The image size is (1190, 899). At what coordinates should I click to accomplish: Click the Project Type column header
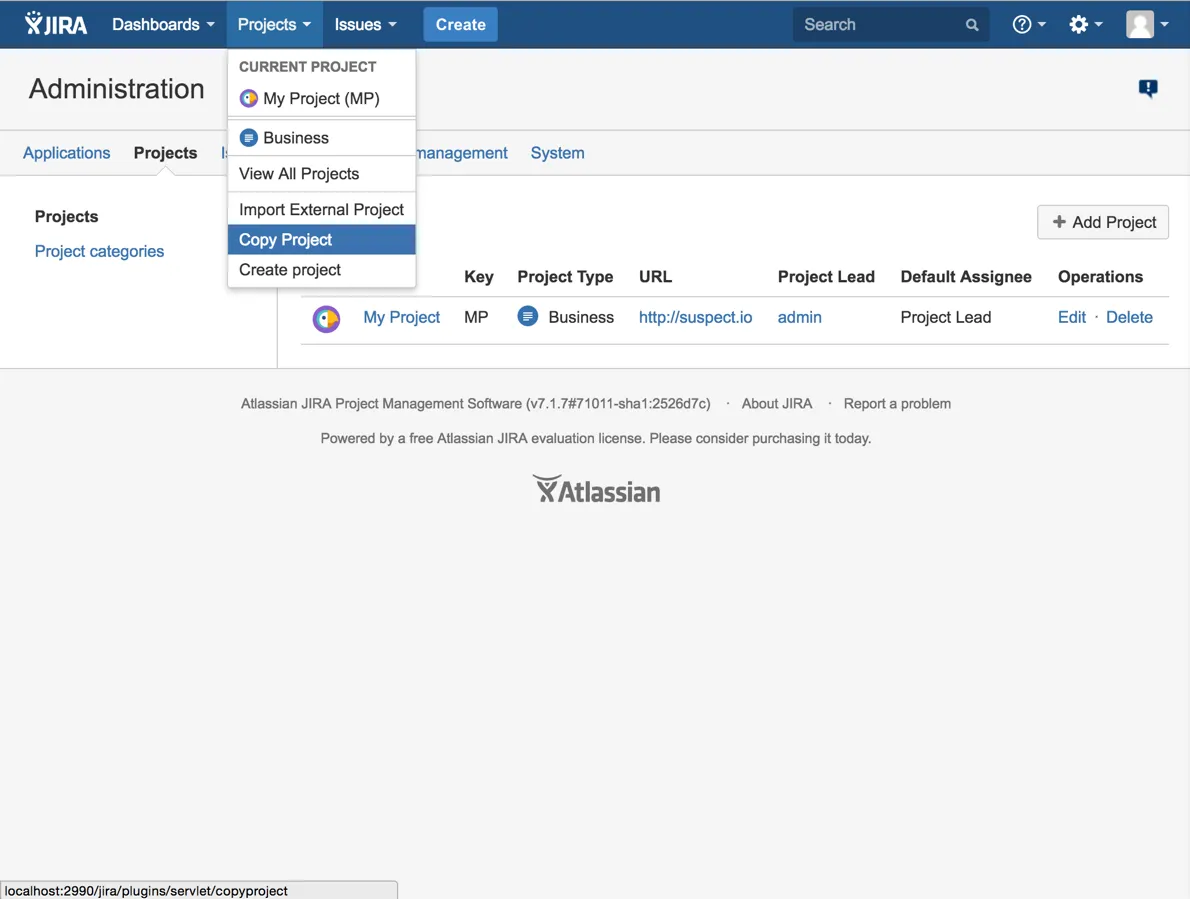[x=565, y=277]
